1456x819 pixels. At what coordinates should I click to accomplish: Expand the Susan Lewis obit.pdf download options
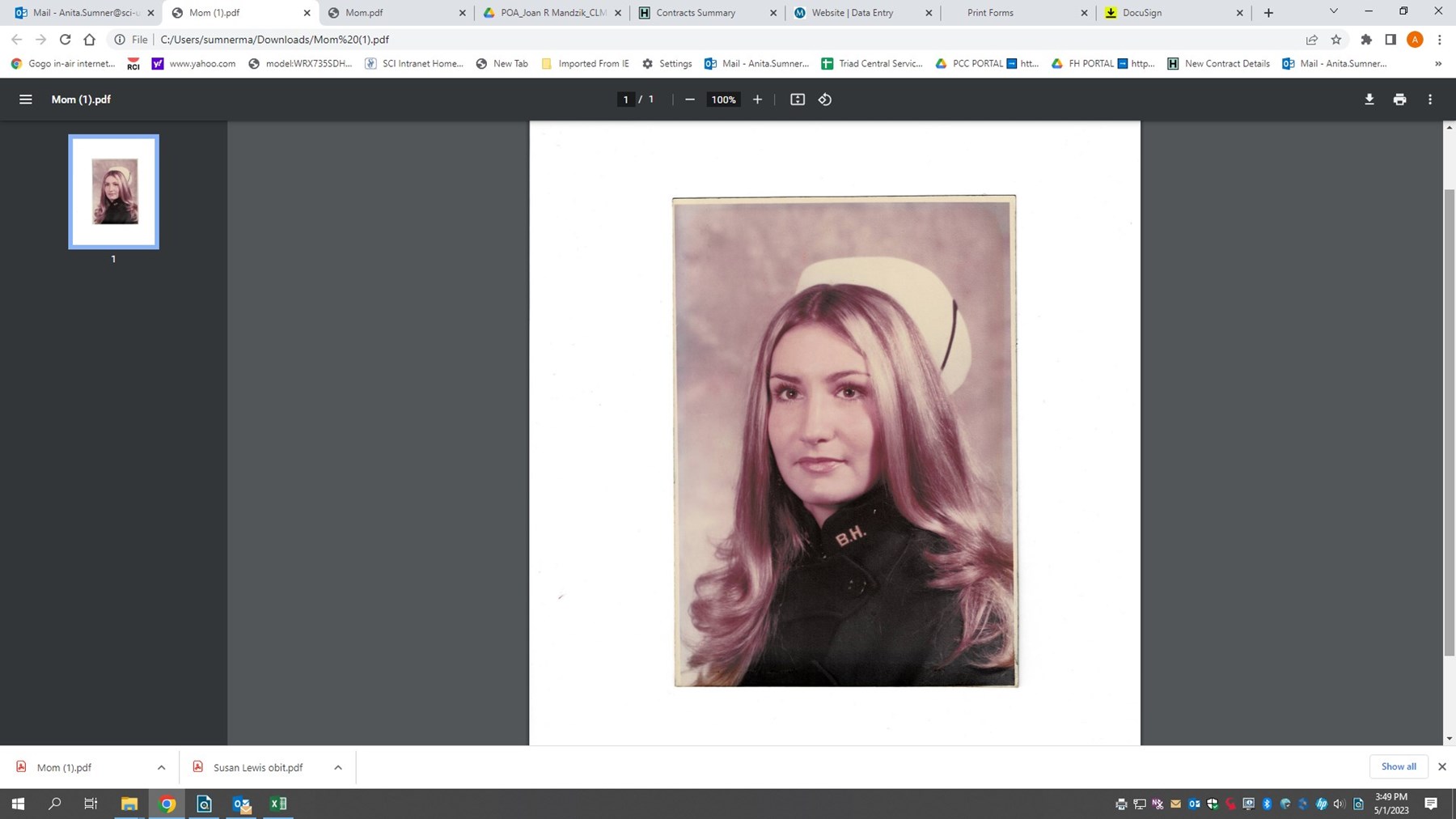337,767
